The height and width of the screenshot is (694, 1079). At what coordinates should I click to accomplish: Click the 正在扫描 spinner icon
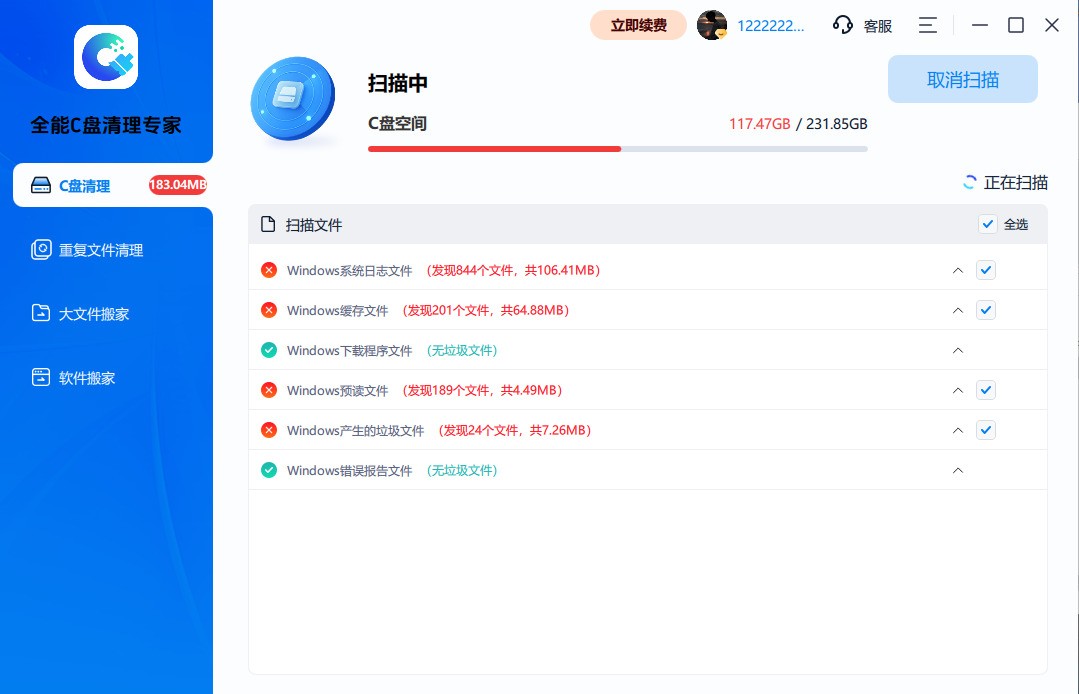[970, 182]
